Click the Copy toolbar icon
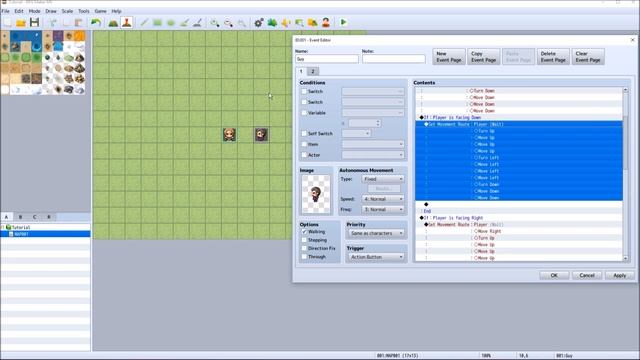Image resolution: width=640 pixels, height=360 pixels. point(66,22)
